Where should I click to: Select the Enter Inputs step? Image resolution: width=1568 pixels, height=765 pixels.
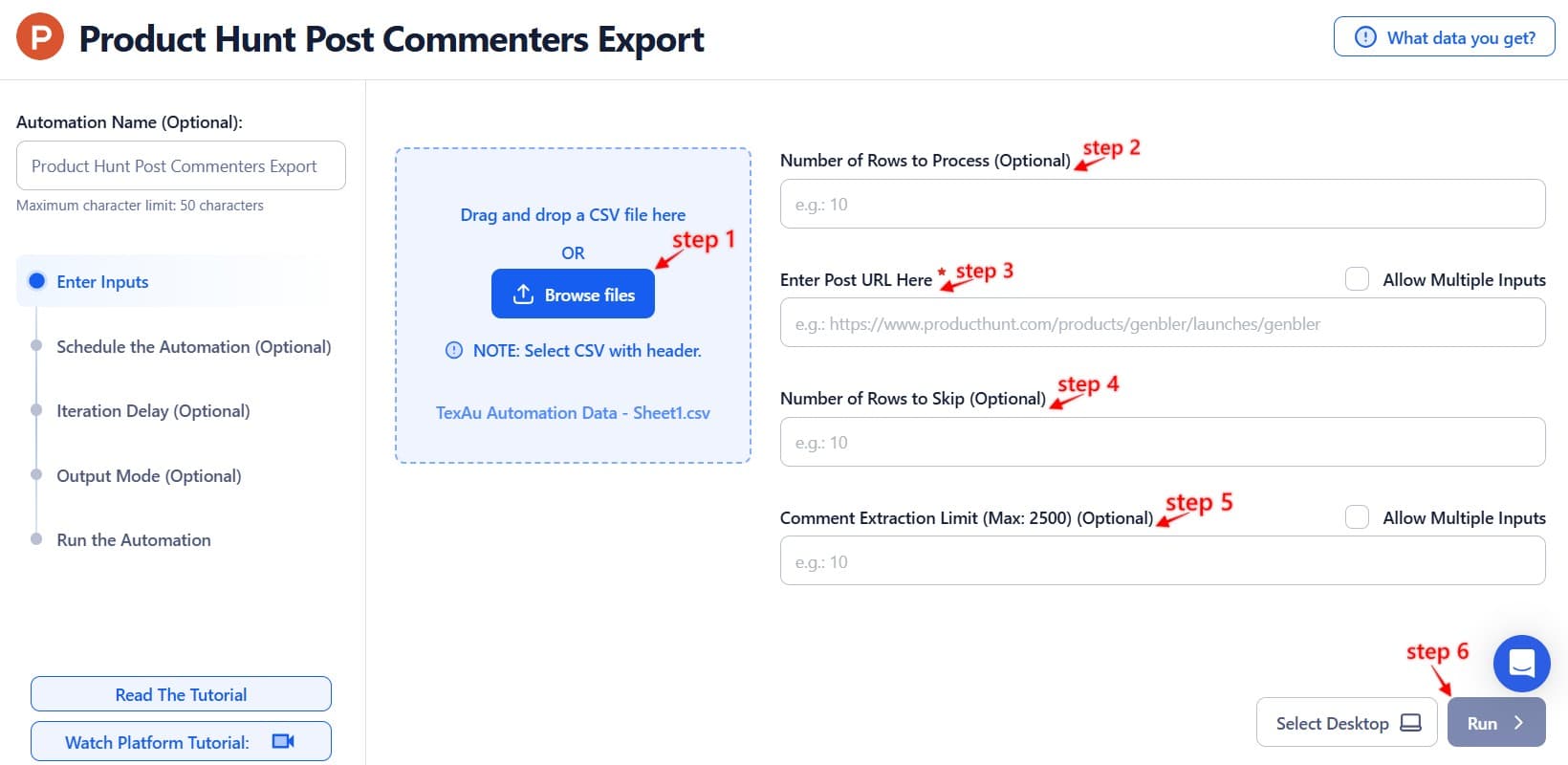click(102, 281)
